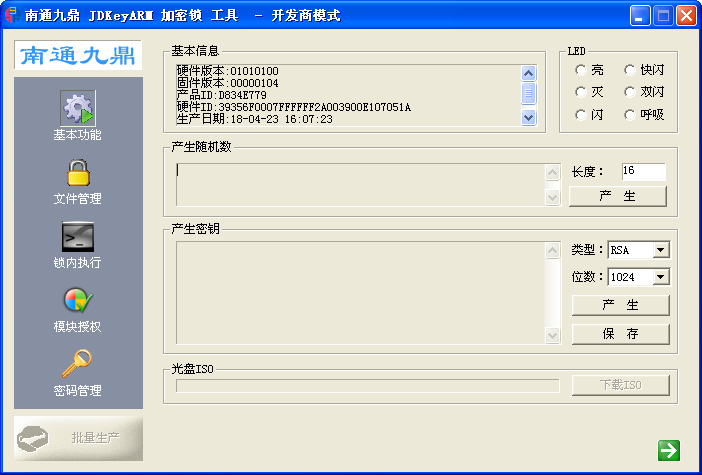
Task: Click the 密码管理 label in sidebar
Action: click(77, 391)
